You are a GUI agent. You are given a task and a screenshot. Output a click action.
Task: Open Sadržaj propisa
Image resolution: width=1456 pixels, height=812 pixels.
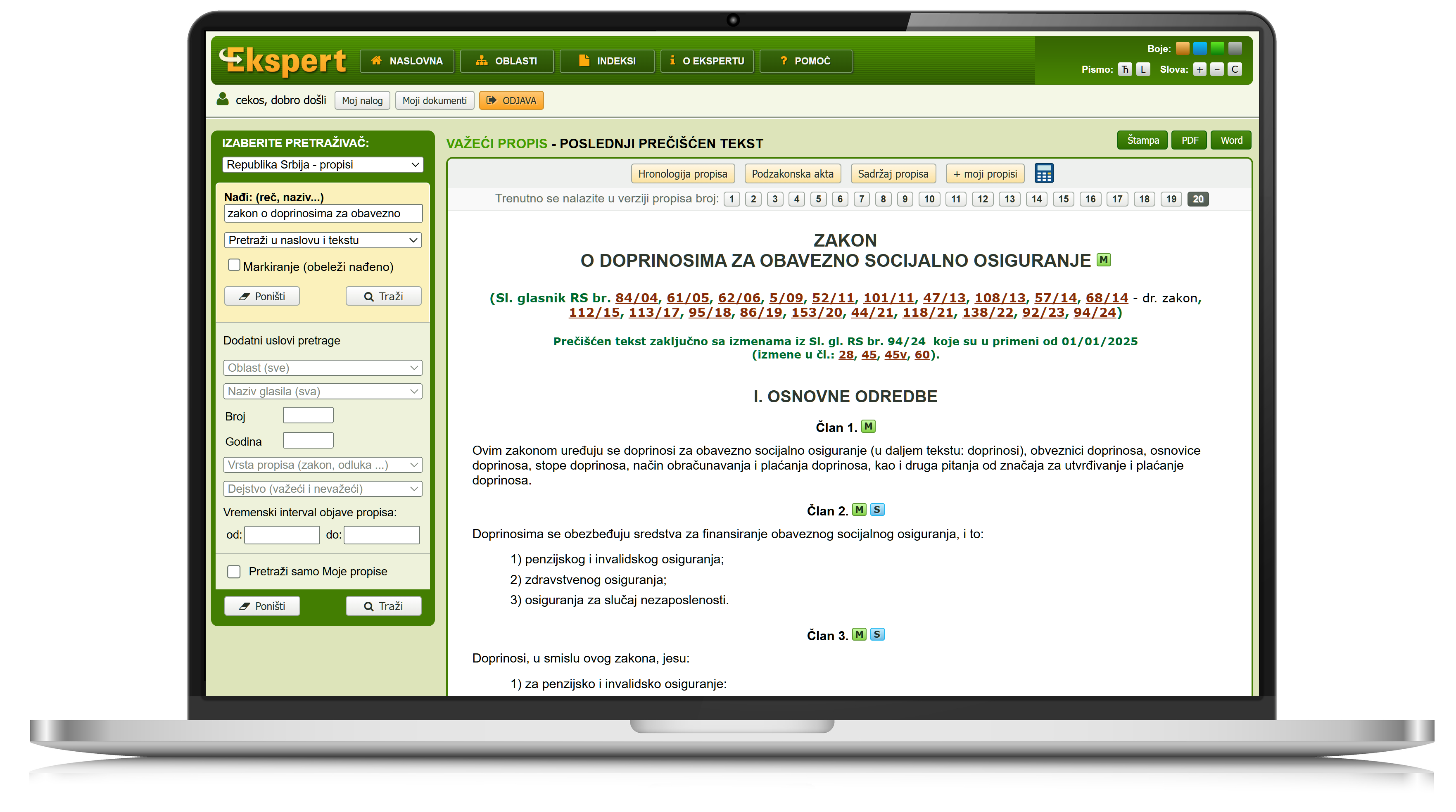[893, 174]
